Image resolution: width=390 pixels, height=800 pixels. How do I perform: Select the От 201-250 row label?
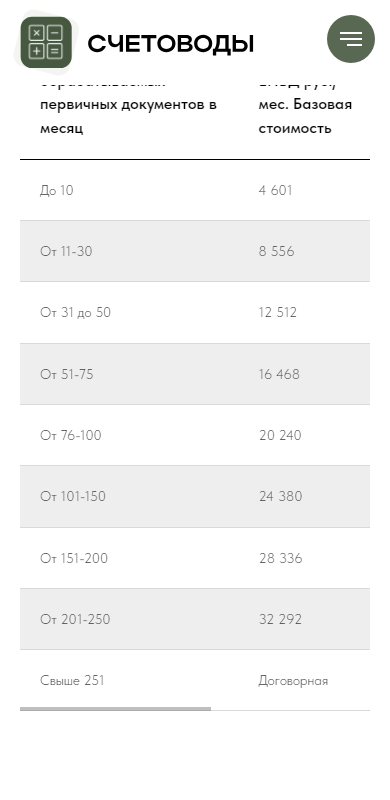point(75,619)
